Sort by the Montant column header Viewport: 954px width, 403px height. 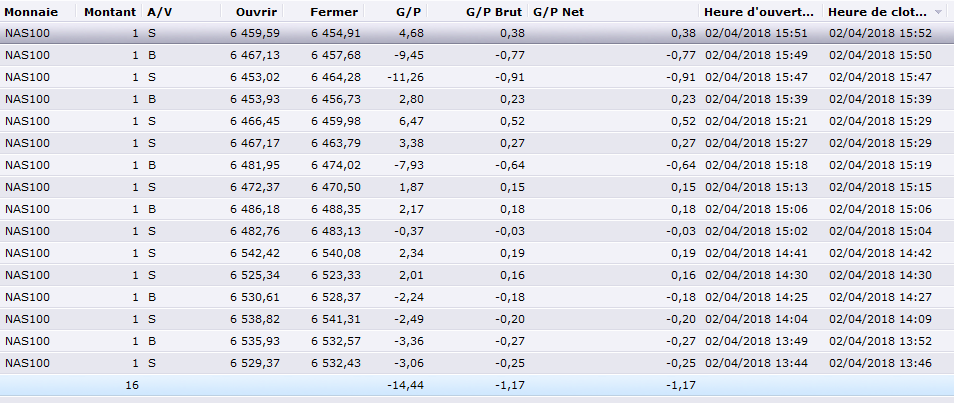click(110, 11)
